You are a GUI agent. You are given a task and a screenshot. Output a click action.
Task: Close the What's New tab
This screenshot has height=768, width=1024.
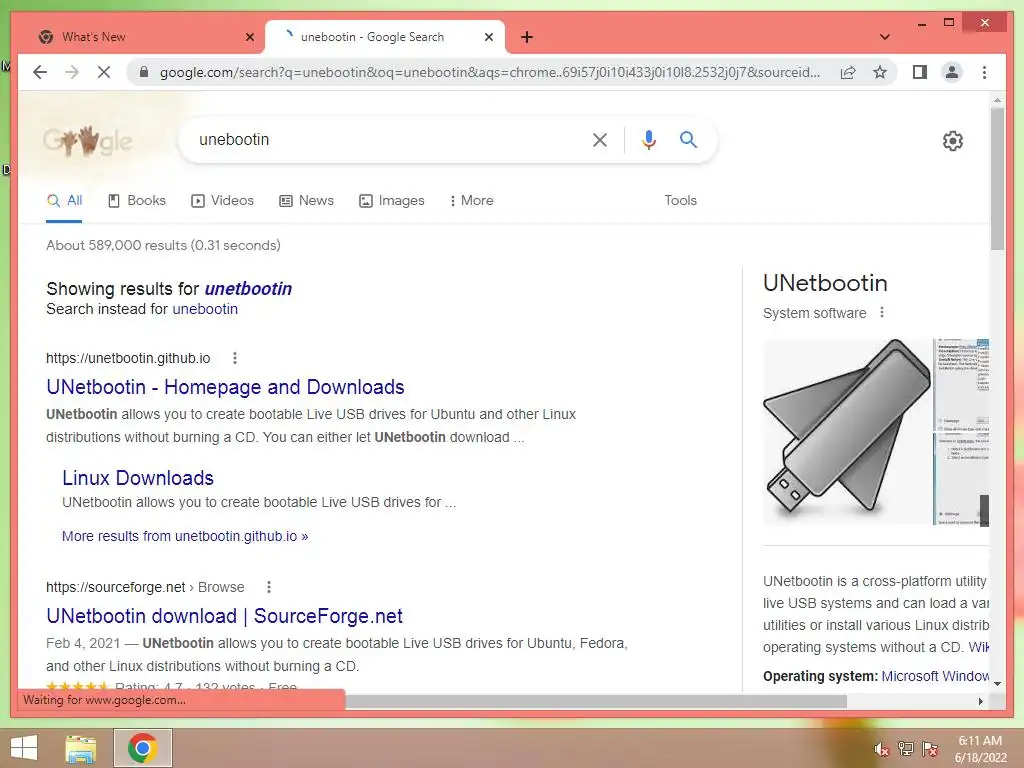pyautogui.click(x=249, y=37)
